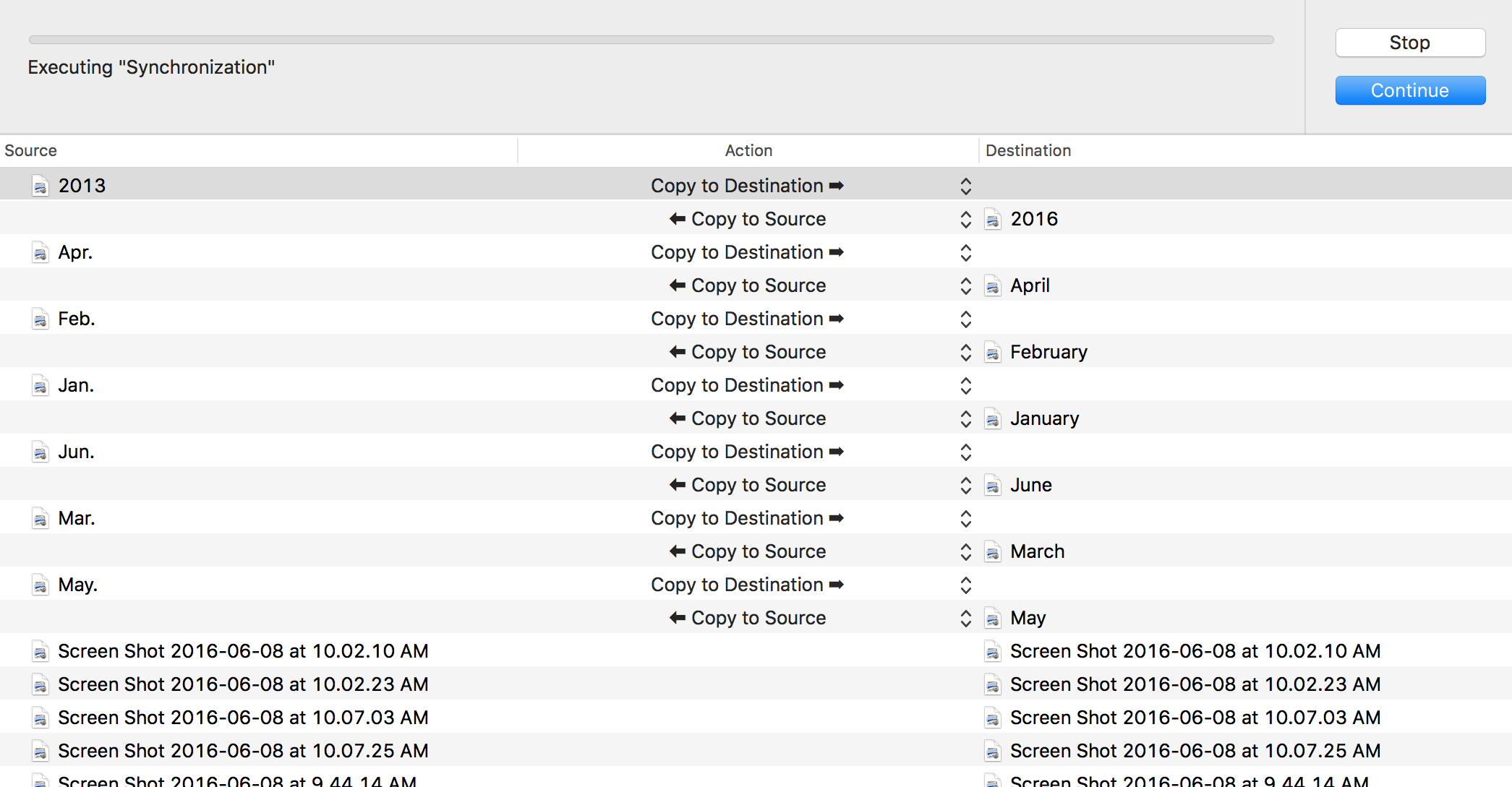
Task: Click destination icon for Screen Shot 10.07.03 AM
Action: (x=993, y=718)
